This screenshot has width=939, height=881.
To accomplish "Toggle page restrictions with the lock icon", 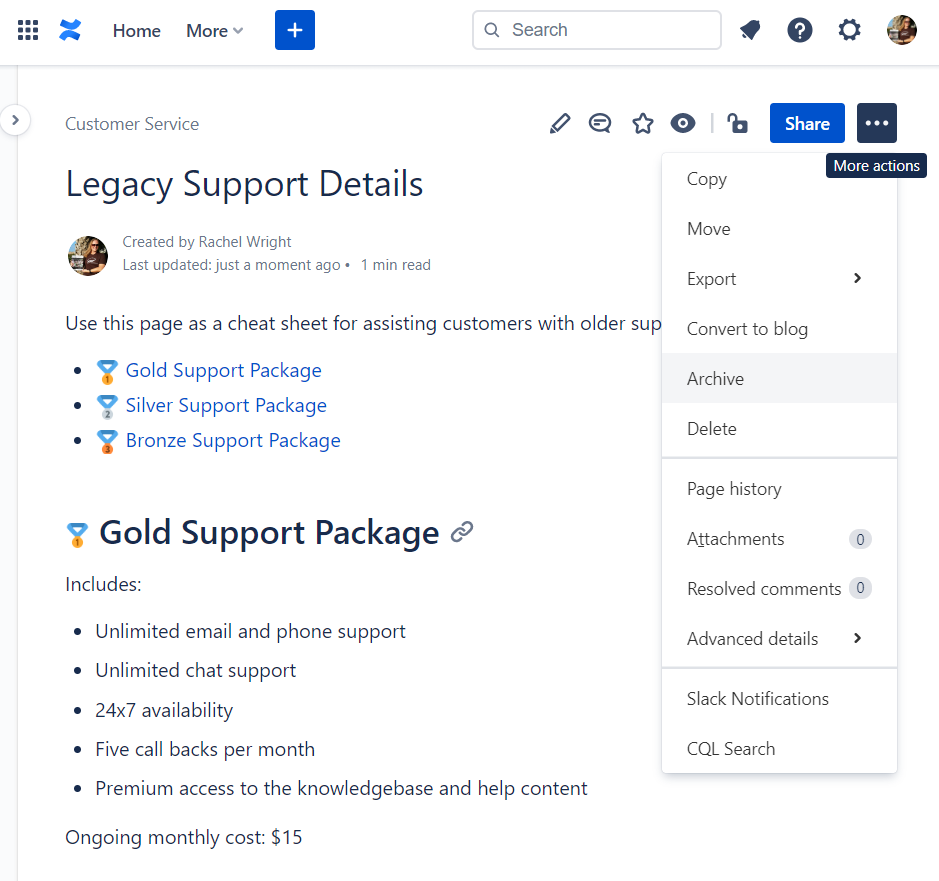I will 737,123.
